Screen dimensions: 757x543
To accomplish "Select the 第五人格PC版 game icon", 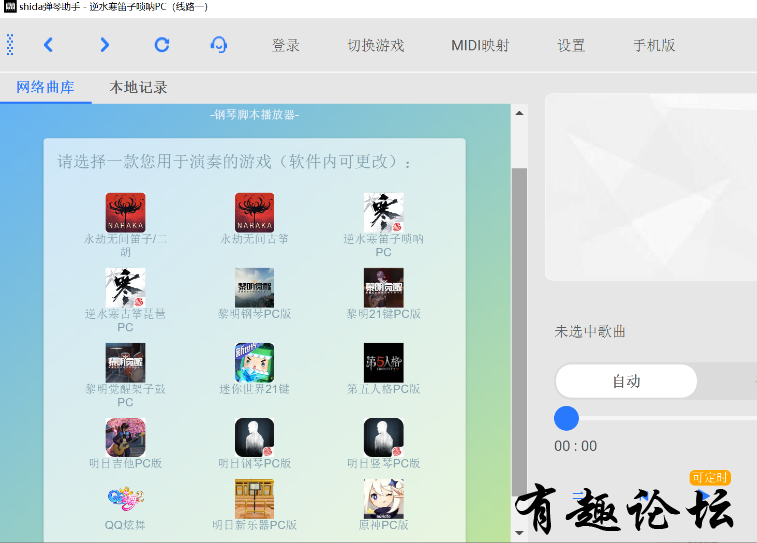I will tap(383, 362).
